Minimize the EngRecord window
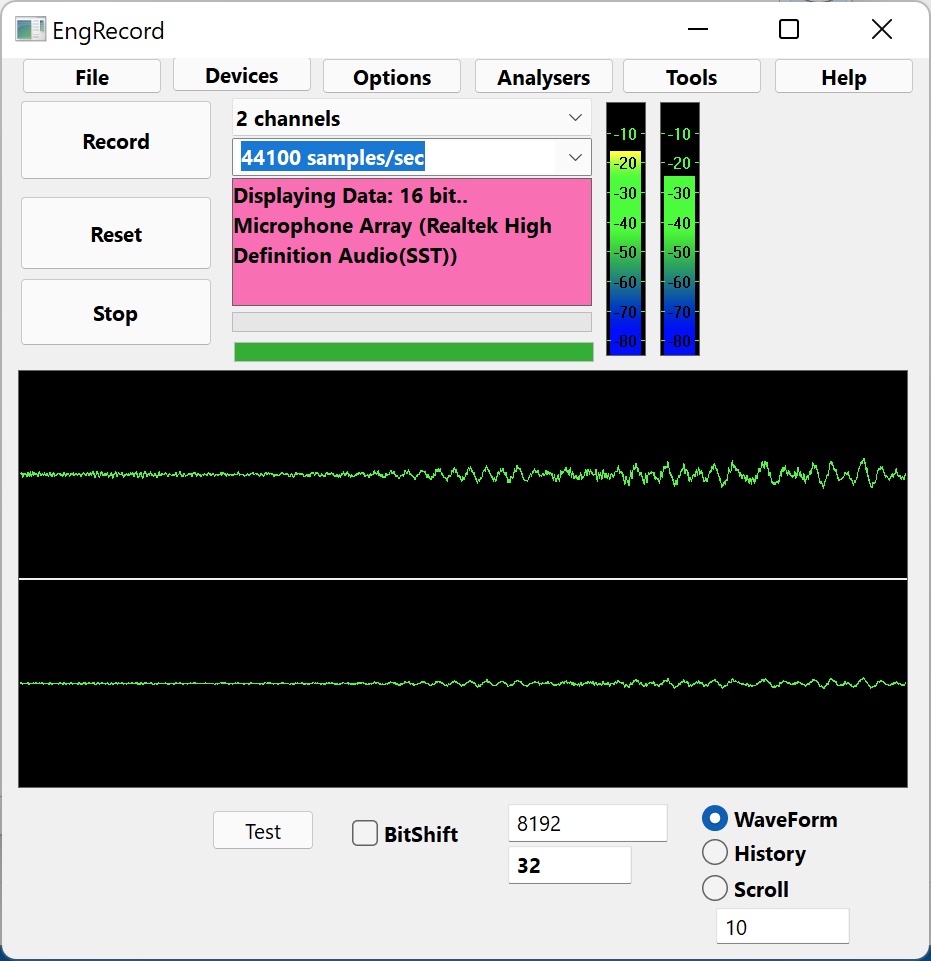The width and height of the screenshot is (931, 961). [x=697, y=29]
